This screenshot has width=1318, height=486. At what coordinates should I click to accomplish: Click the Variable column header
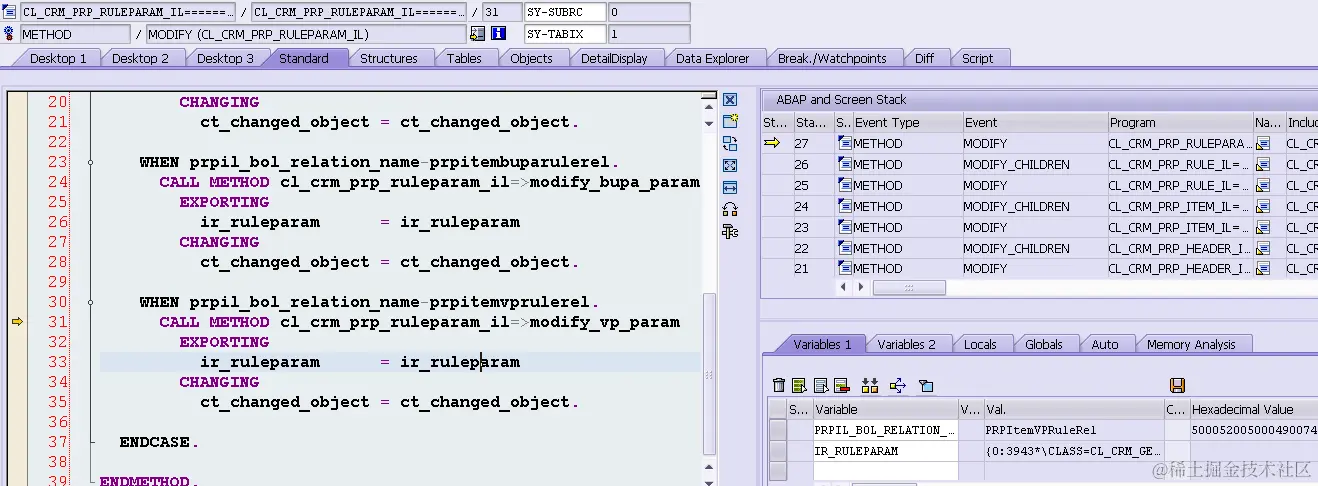885,409
